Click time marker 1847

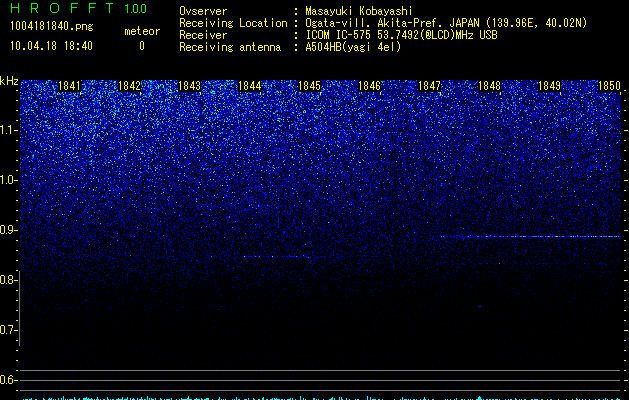[x=429, y=86]
